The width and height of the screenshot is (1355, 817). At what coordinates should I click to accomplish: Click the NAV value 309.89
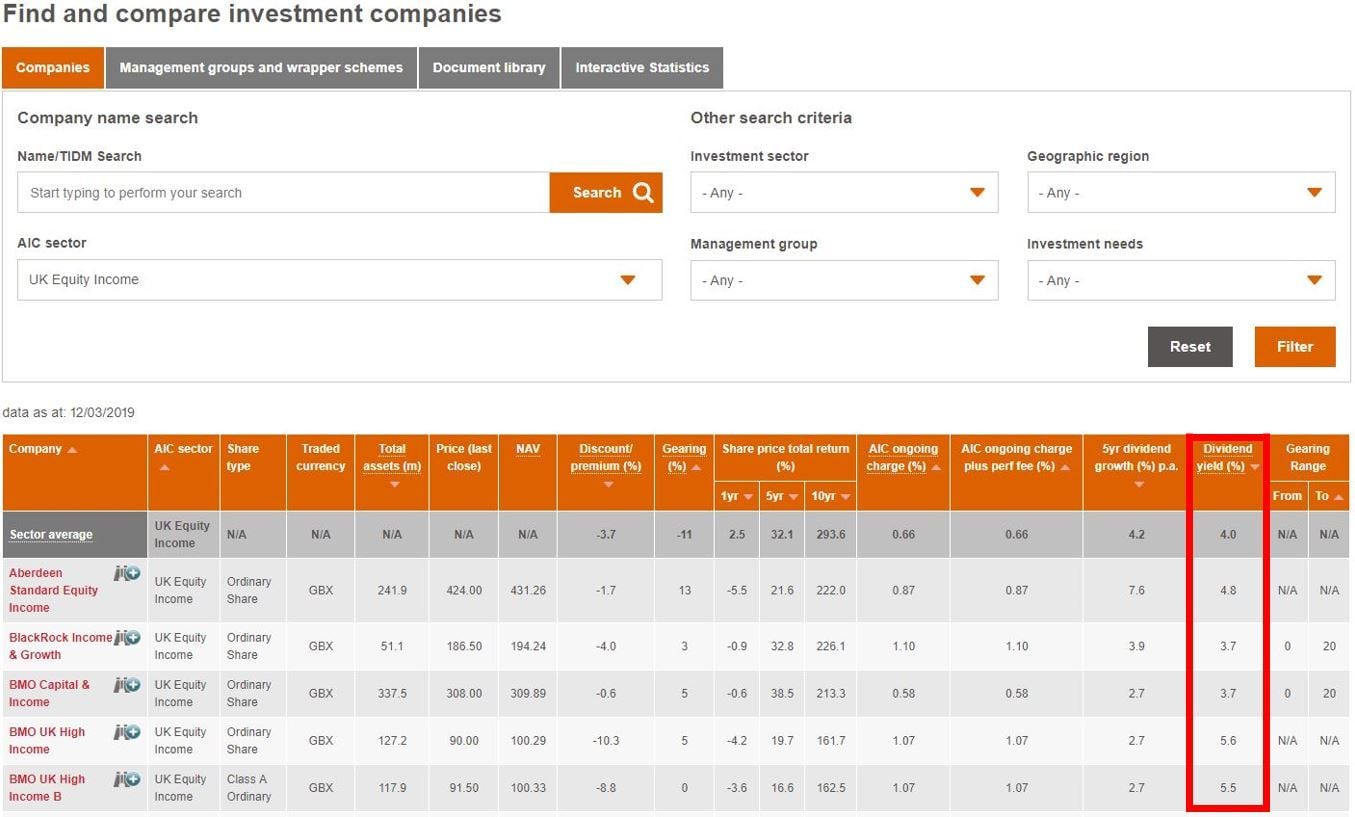(528, 694)
